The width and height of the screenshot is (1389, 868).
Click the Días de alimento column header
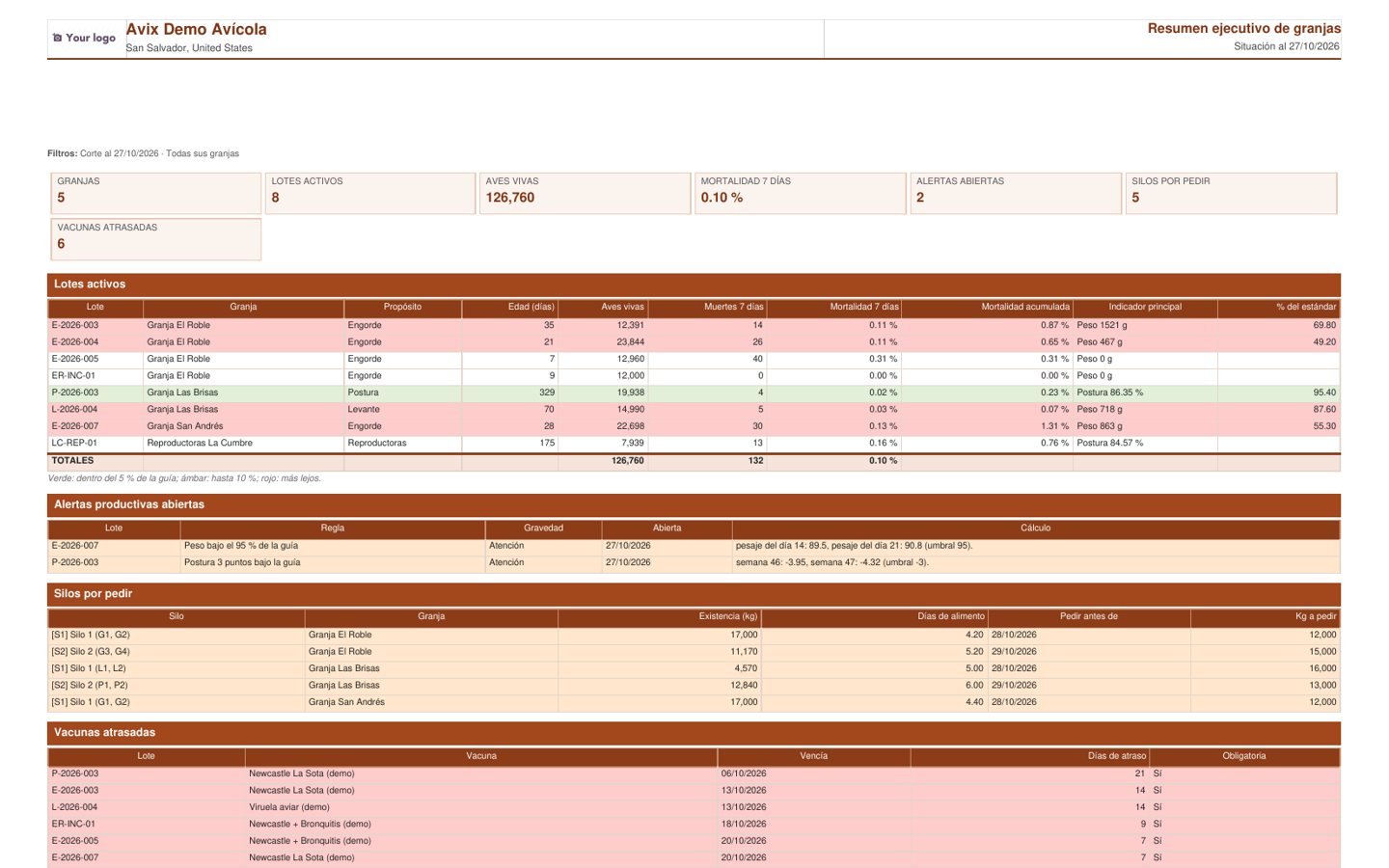click(874, 616)
